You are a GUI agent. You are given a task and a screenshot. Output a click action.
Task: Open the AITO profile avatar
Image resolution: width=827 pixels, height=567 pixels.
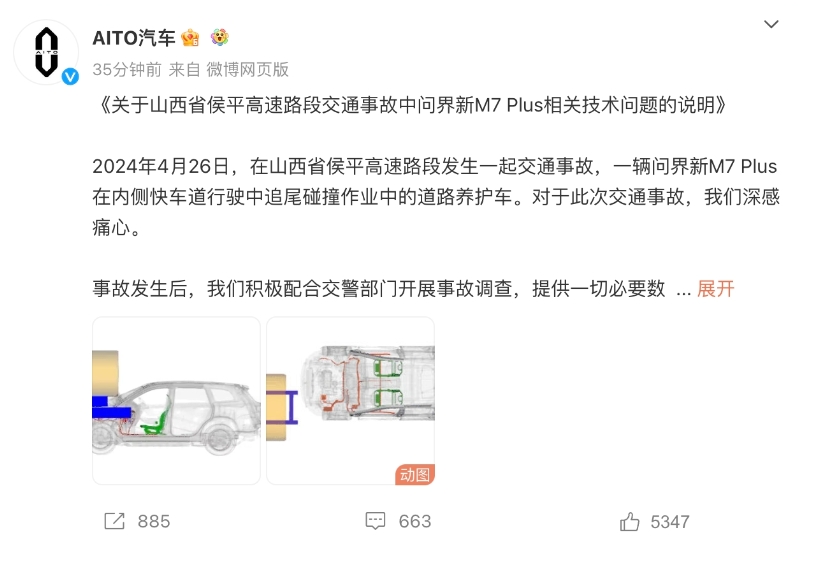tap(46, 52)
